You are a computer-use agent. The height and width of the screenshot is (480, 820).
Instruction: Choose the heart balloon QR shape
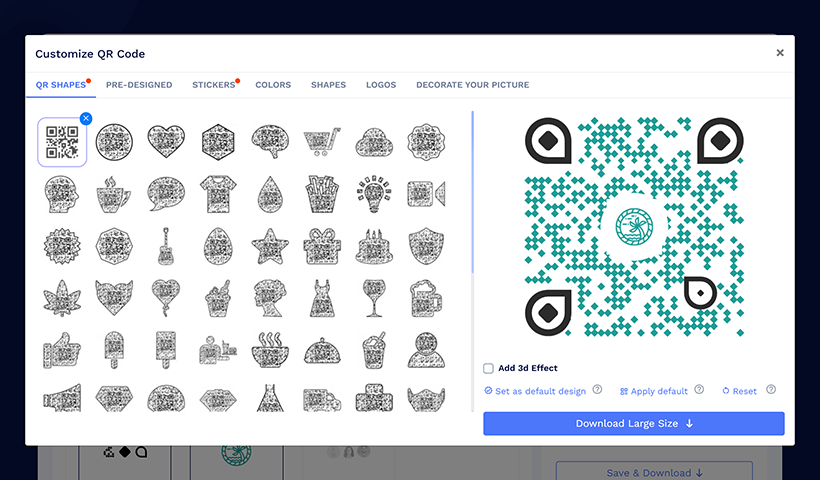(x=166, y=298)
